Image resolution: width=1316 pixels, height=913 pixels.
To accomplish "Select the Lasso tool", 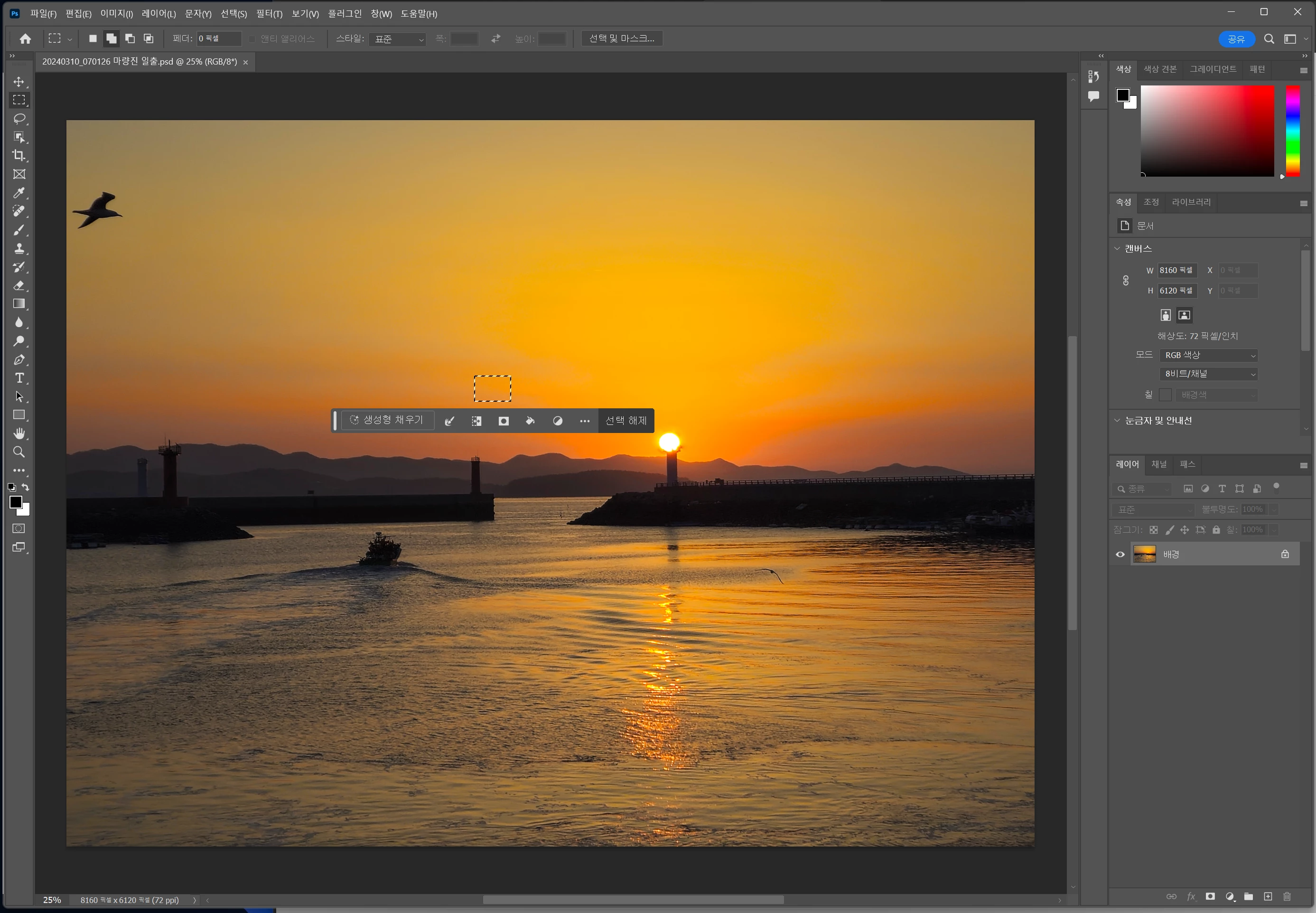I will tap(19, 118).
